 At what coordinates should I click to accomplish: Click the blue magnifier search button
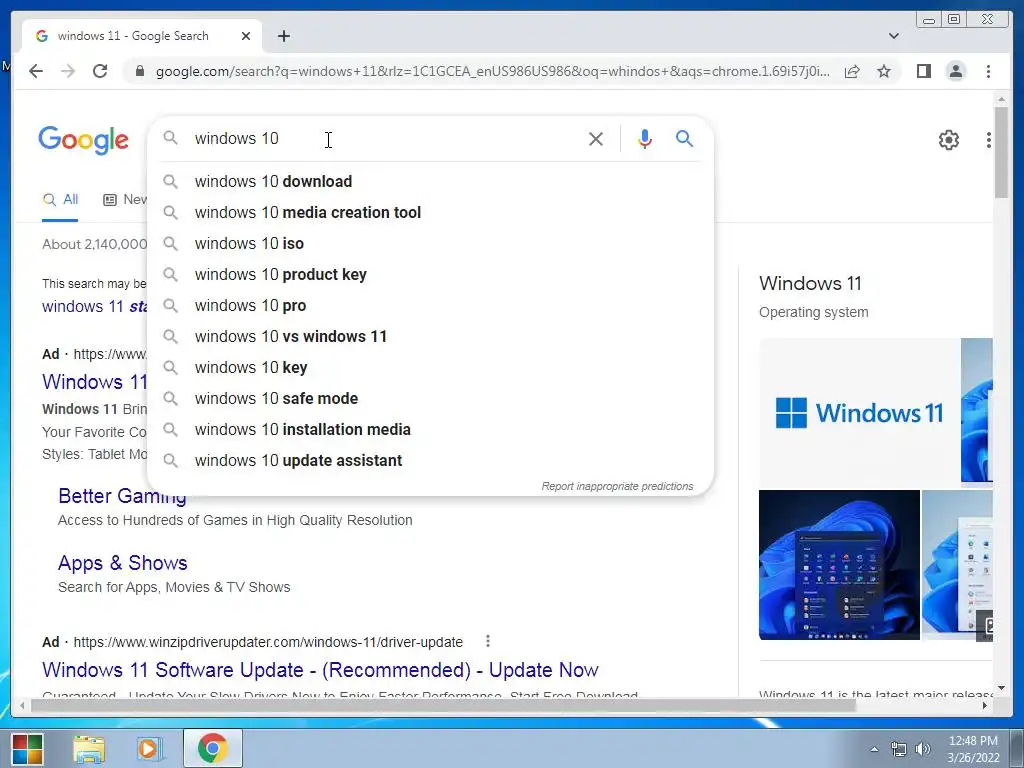[684, 138]
